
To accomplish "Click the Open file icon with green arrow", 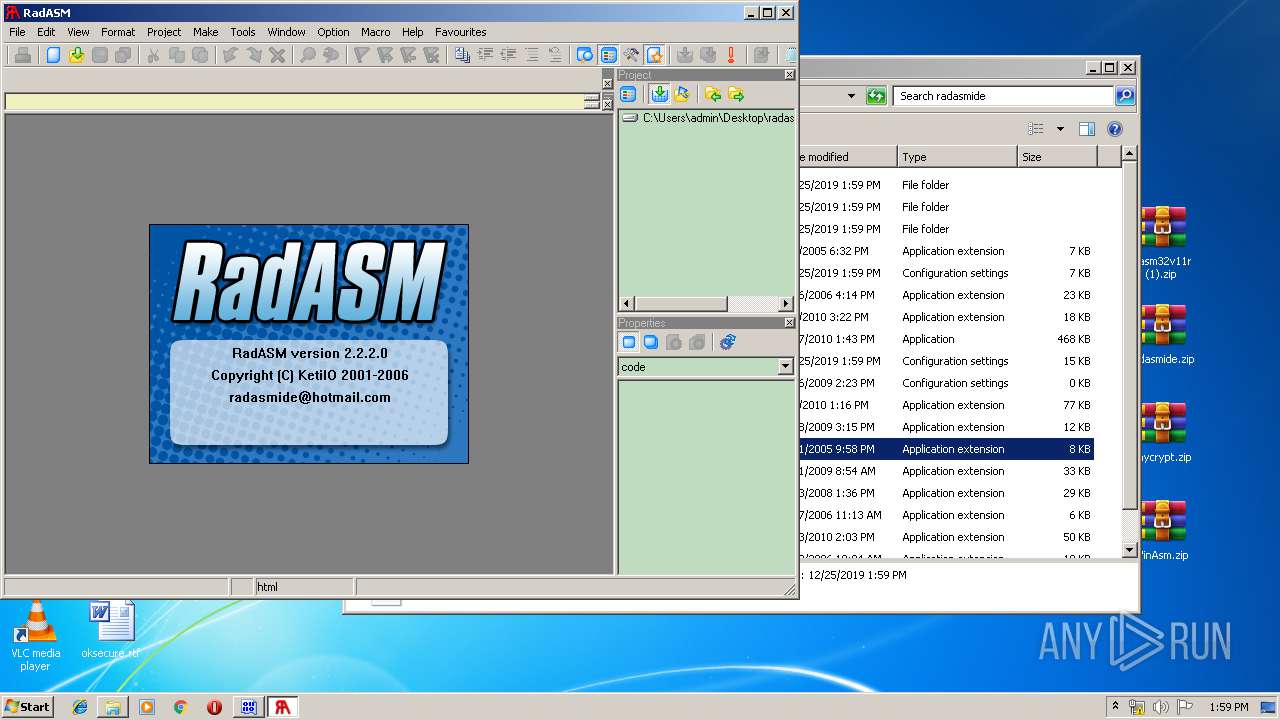I will pos(77,55).
